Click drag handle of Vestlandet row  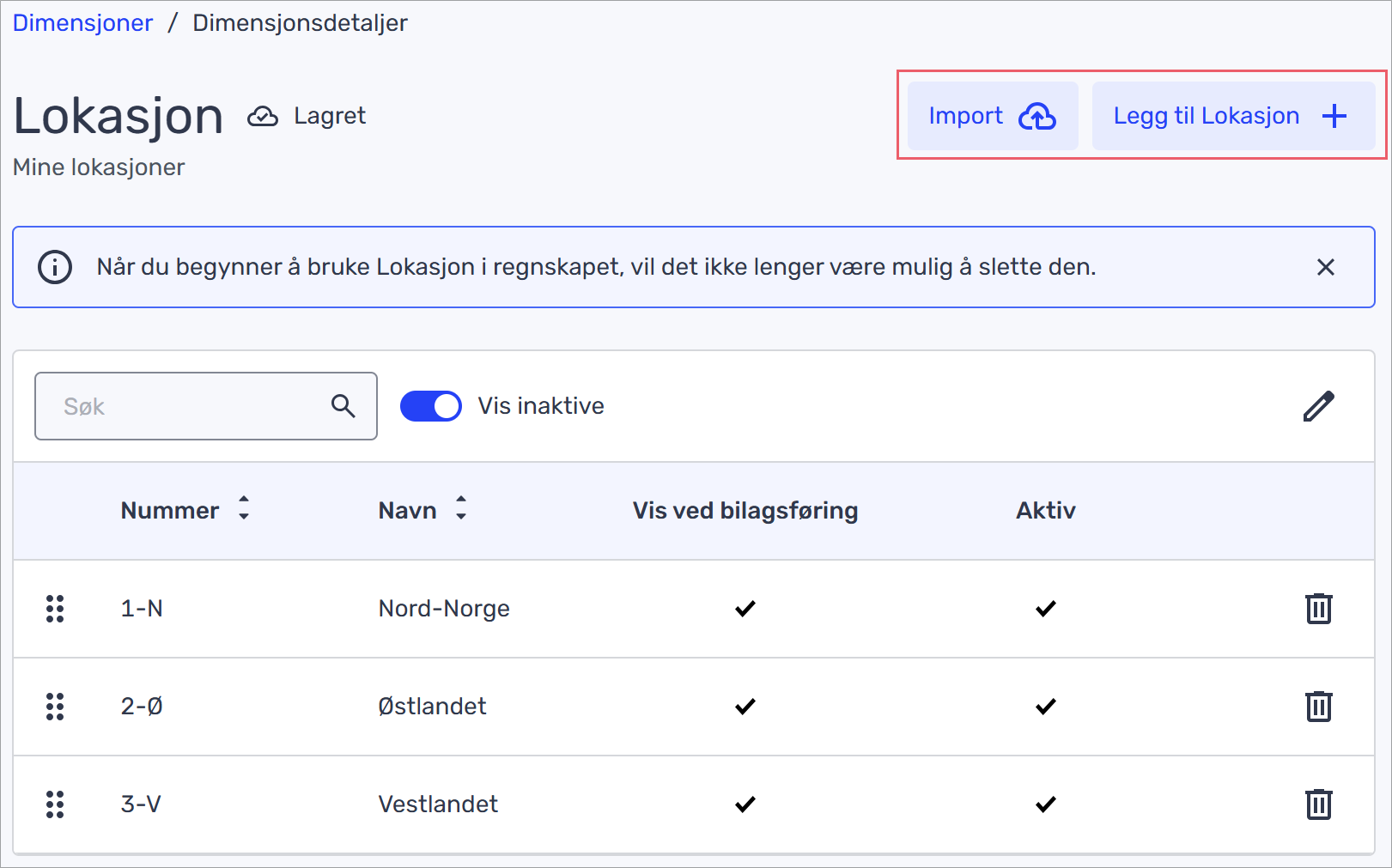(55, 804)
